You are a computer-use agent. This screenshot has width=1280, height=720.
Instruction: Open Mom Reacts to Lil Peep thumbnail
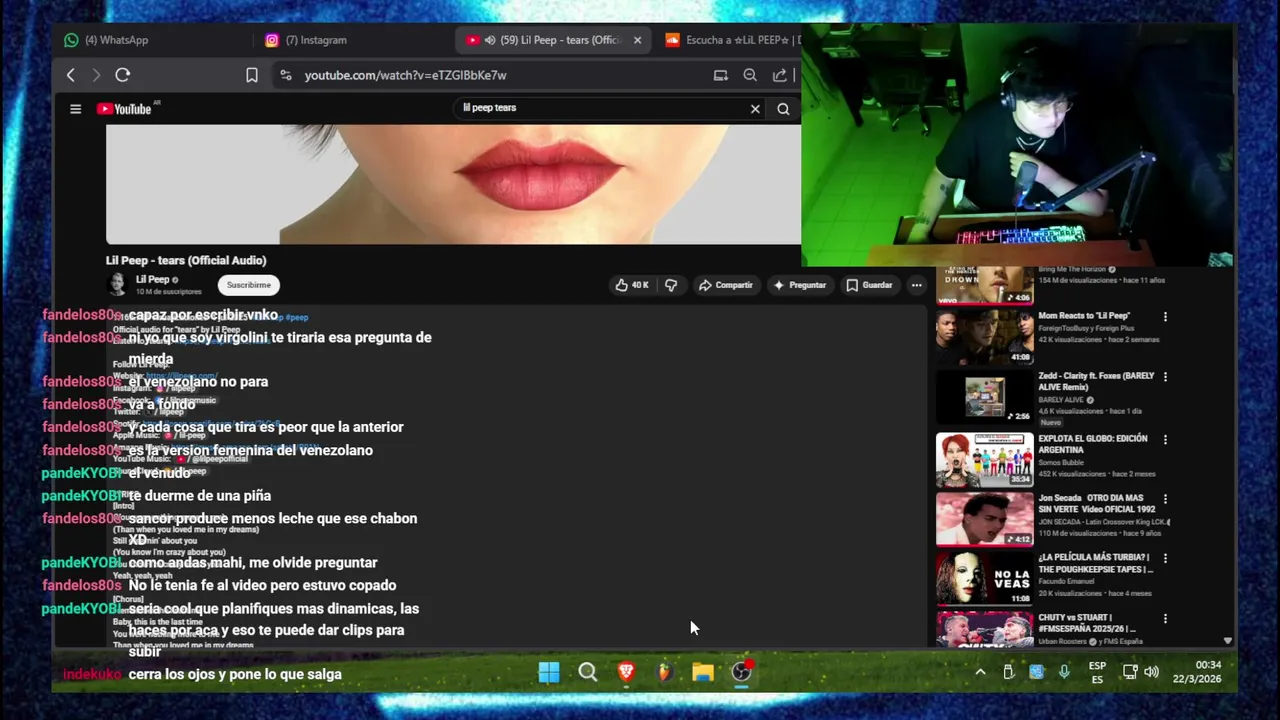coord(984,336)
